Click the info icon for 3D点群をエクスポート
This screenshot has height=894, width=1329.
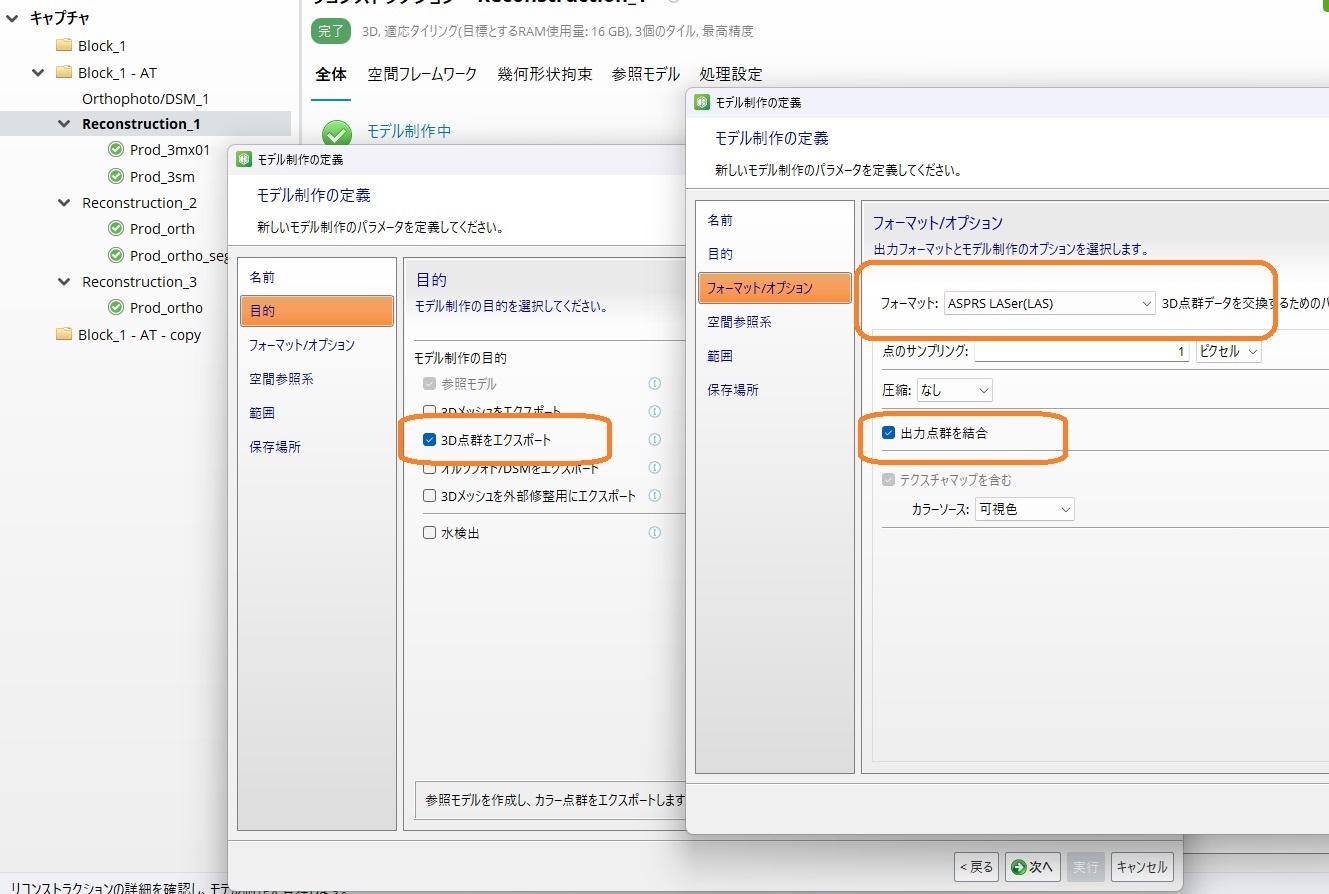click(x=655, y=439)
